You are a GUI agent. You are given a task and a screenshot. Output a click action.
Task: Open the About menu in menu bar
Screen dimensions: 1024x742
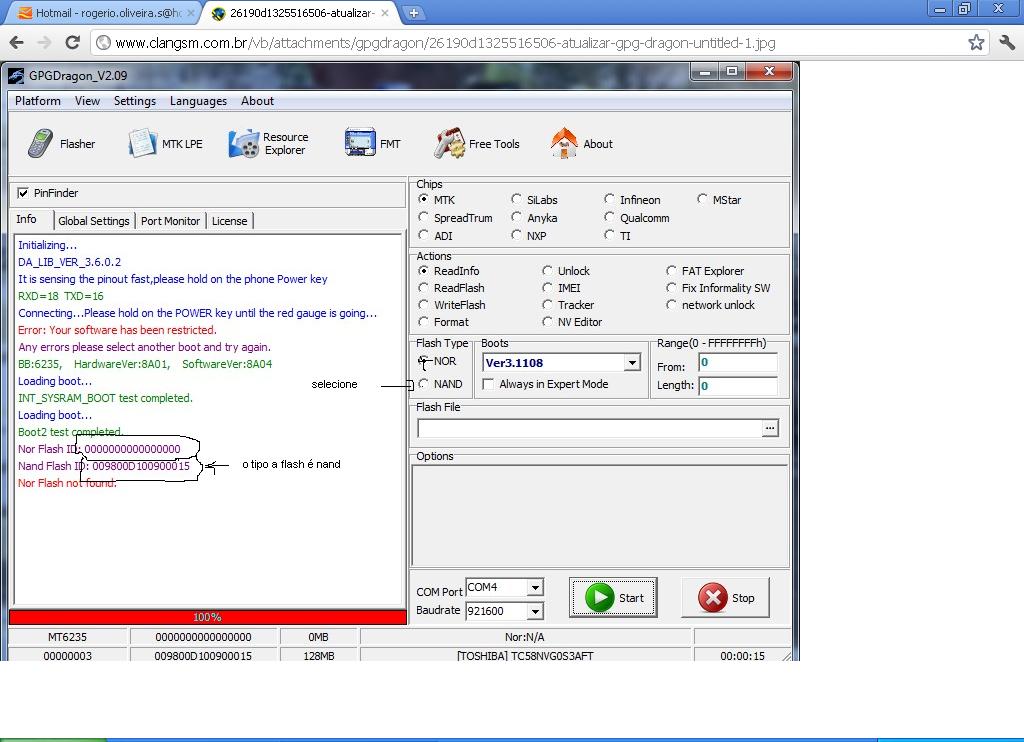(257, 101)
